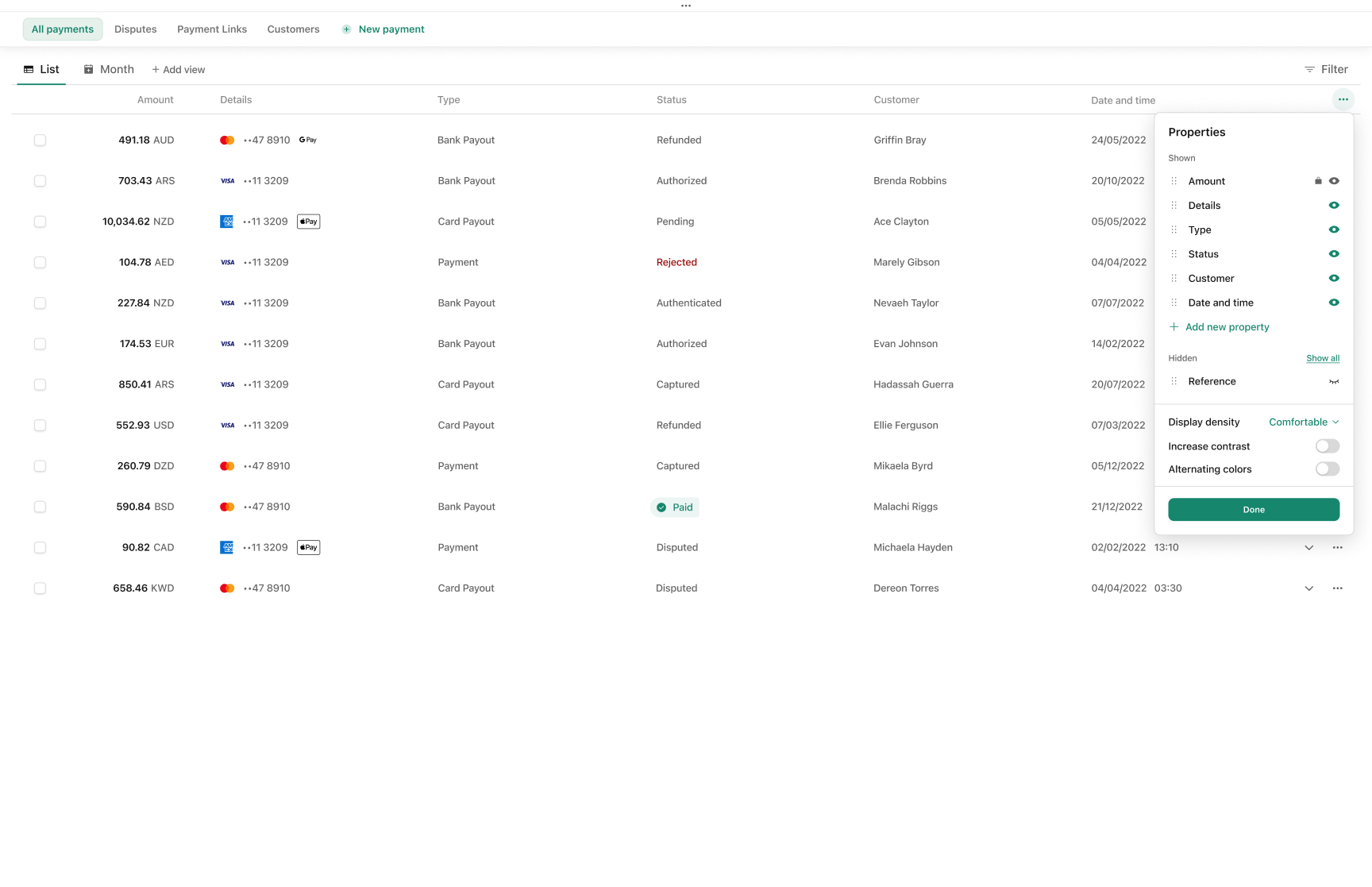Switch to the Month view

coord(109,69)
